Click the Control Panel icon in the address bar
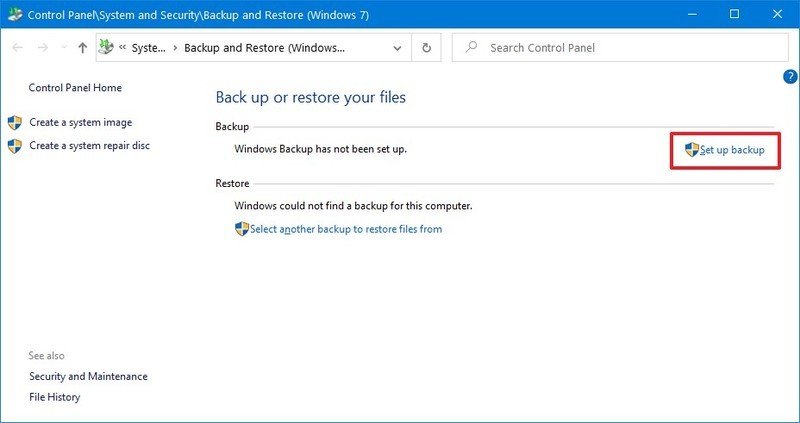This screenshot has width=800, height=423. point(107,48)
